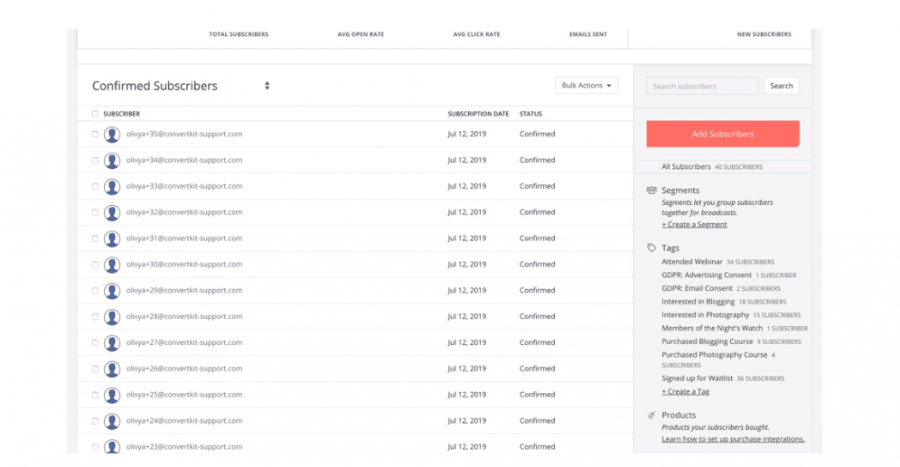Image resolution: width=900 pixels, height=467 pixels.
Task: Click the Total Subscribers stat label
Action: [239, 34]
